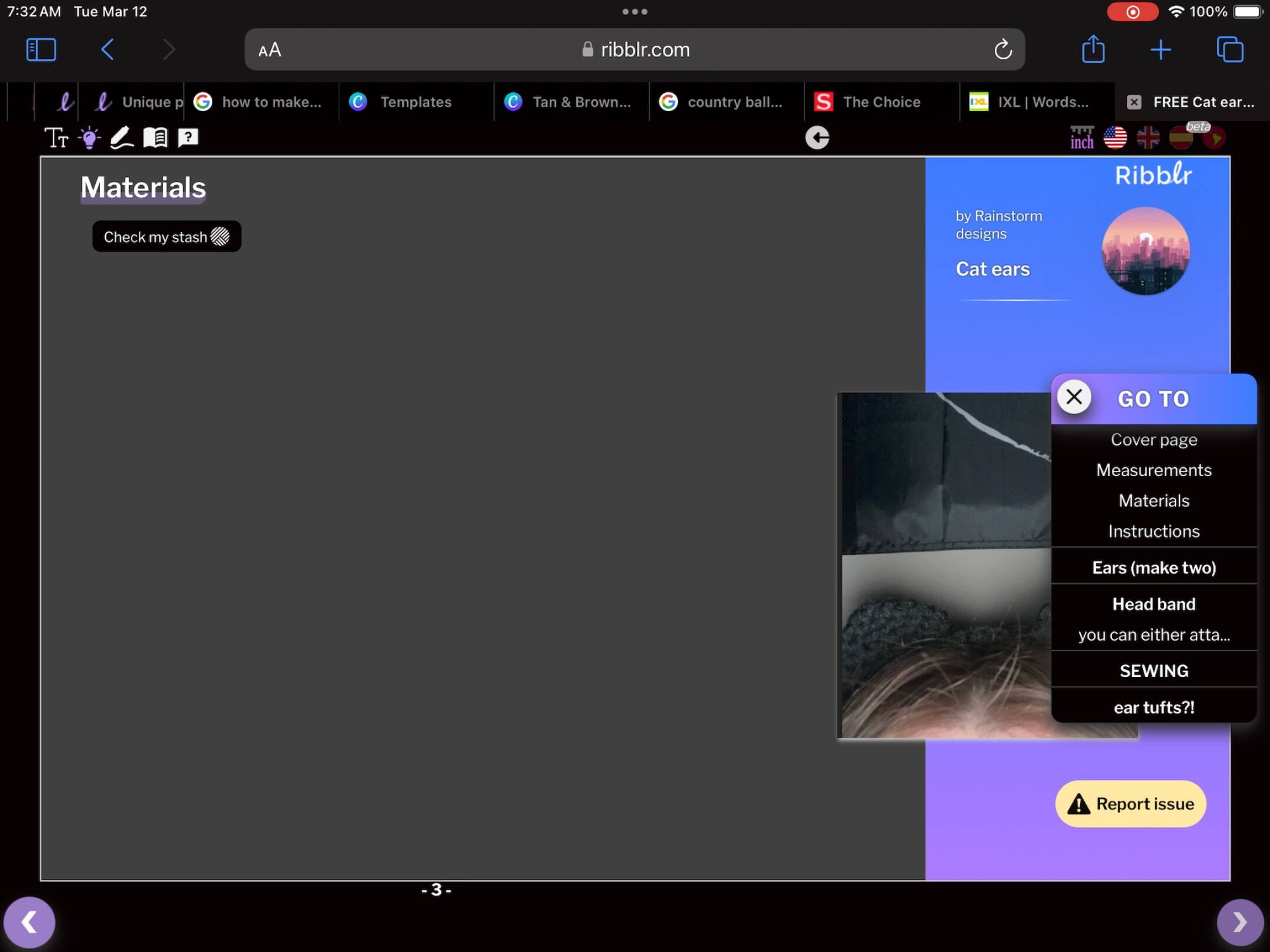Viewport: 1270px width, 952px height.
Task: Show the tab overview
Action: [x=1230, y=49]
